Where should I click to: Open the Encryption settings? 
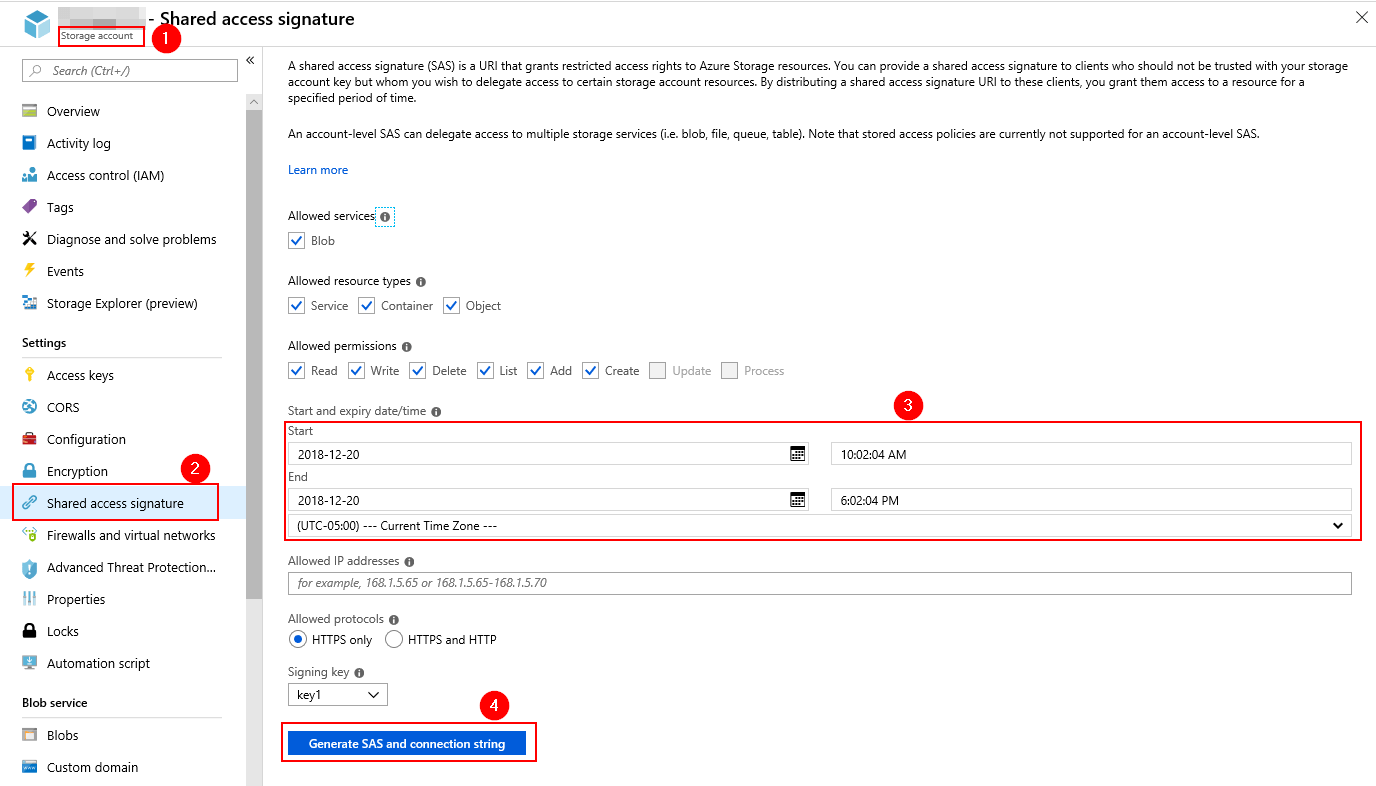coord(82,470)
